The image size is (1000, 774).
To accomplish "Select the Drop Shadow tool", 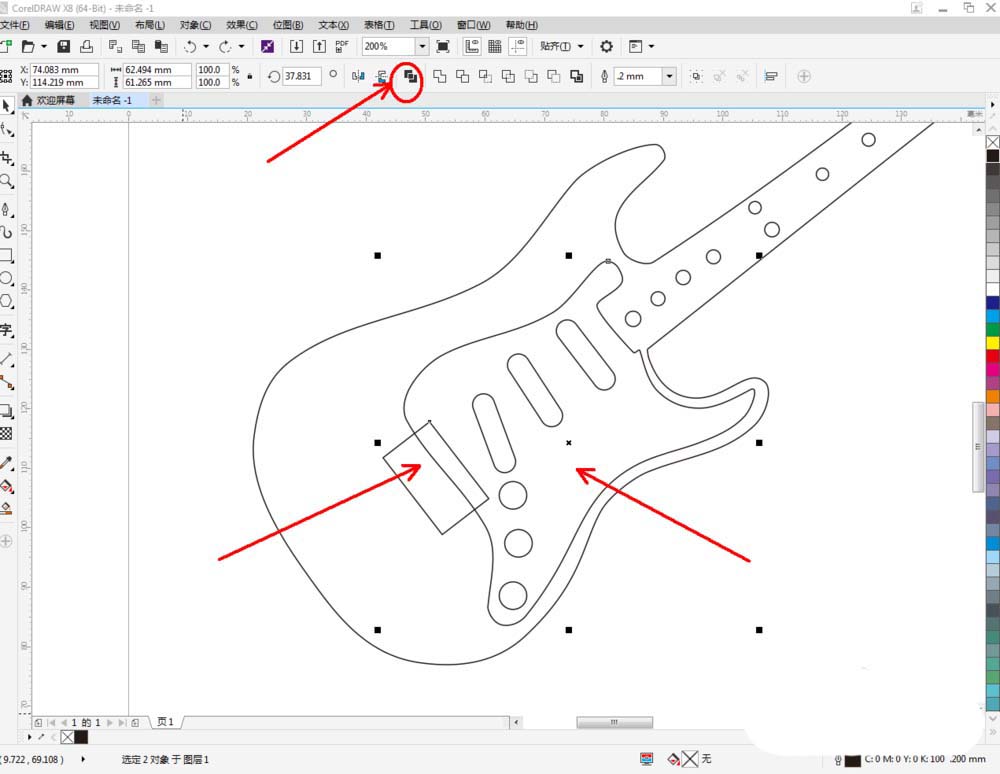I will point(7,411).
